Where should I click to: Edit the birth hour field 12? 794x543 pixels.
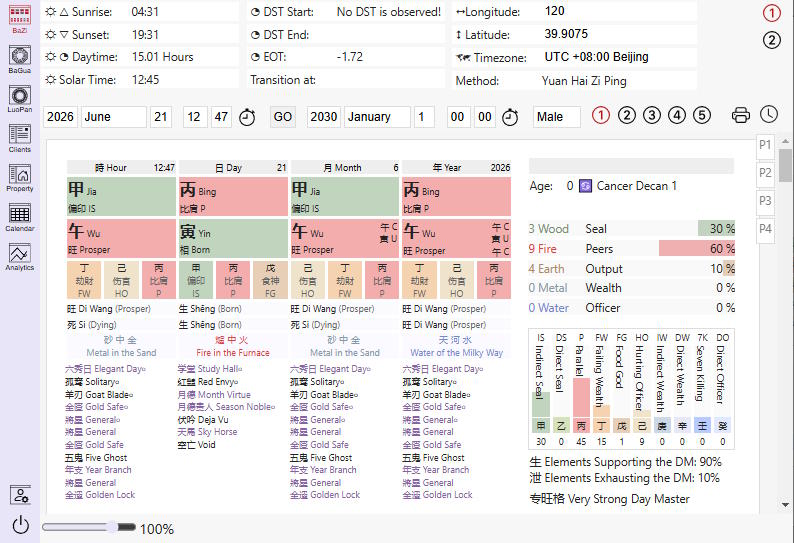pos(194,117)
